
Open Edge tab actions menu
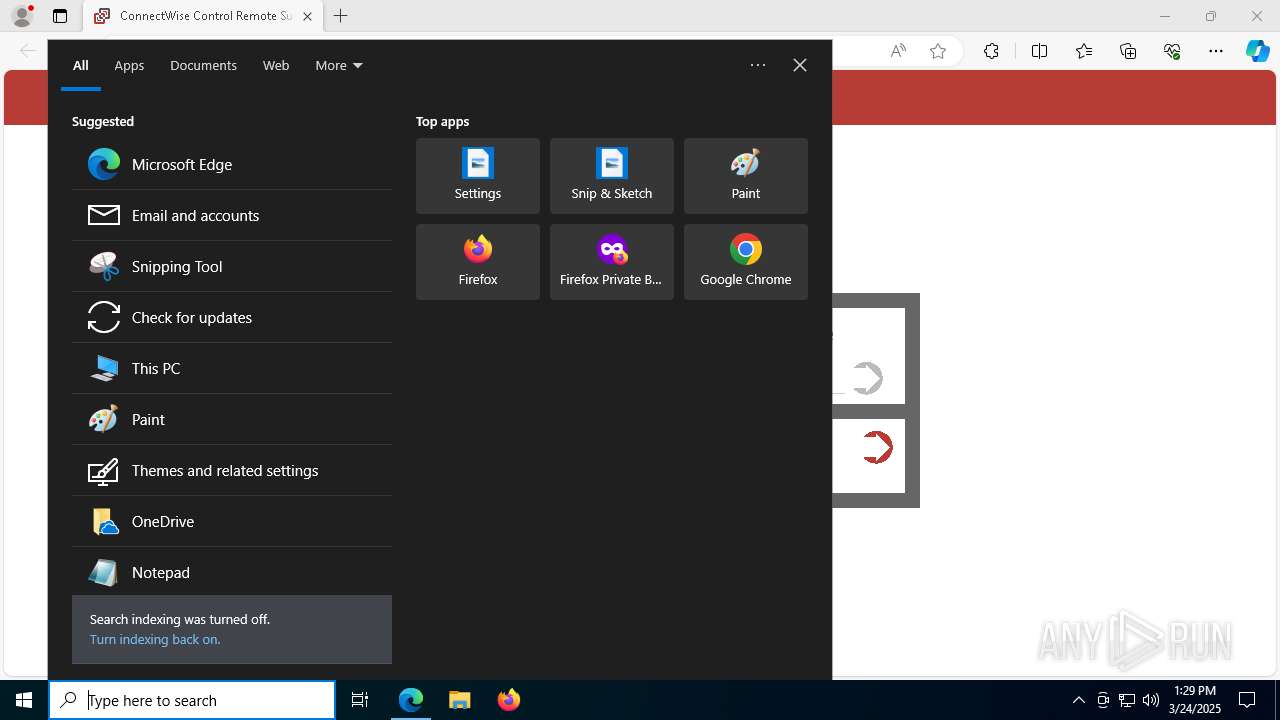tap(60, 16)
